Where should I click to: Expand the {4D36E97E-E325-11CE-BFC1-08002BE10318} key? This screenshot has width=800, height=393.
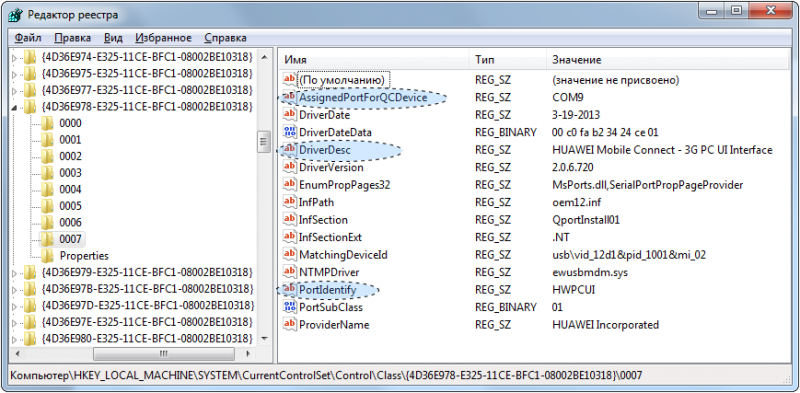(14, 322)
